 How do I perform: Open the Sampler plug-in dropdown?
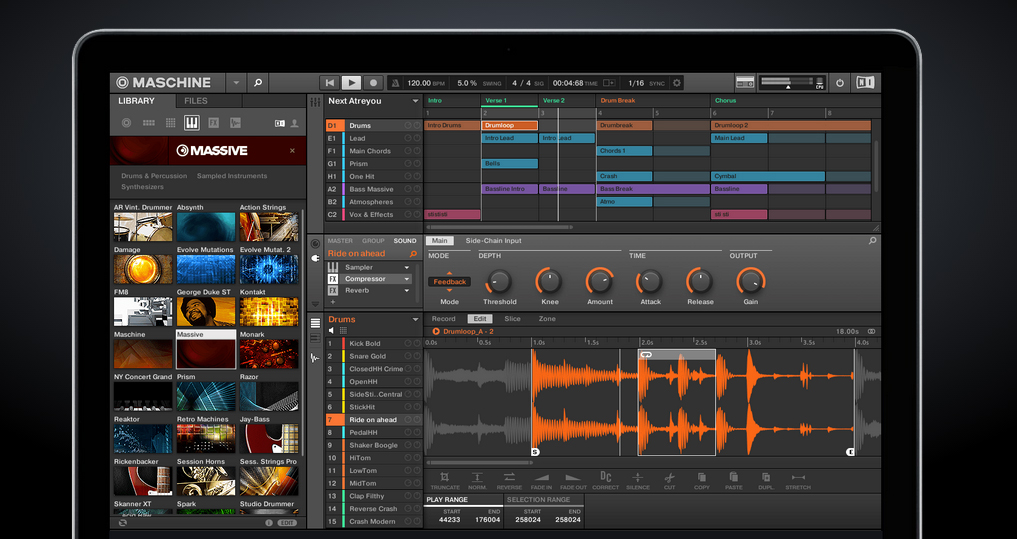point(407,267)
